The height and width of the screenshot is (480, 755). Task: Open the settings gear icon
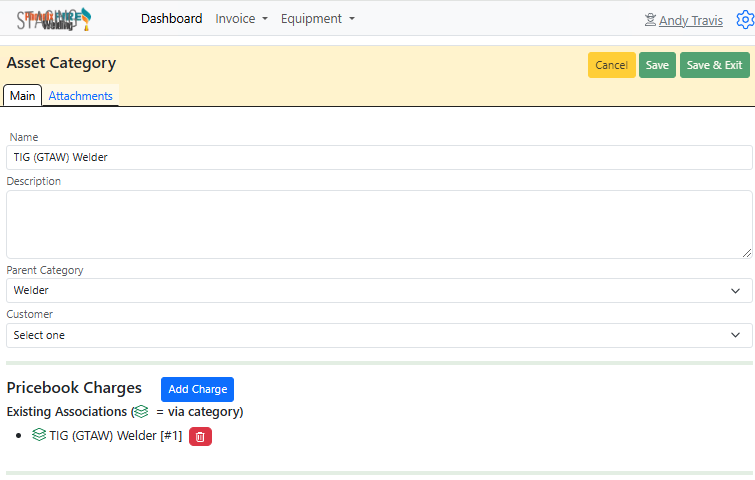coord(744,20)
